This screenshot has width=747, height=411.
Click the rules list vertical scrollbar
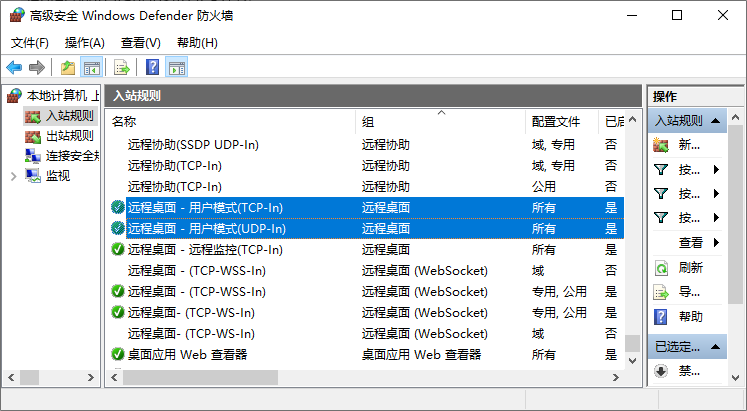coord(632,250)
